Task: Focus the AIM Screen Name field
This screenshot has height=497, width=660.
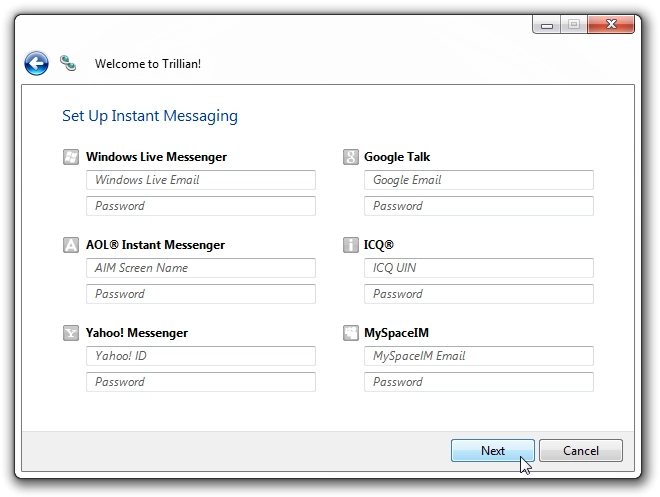Action: tap(201, 268)
